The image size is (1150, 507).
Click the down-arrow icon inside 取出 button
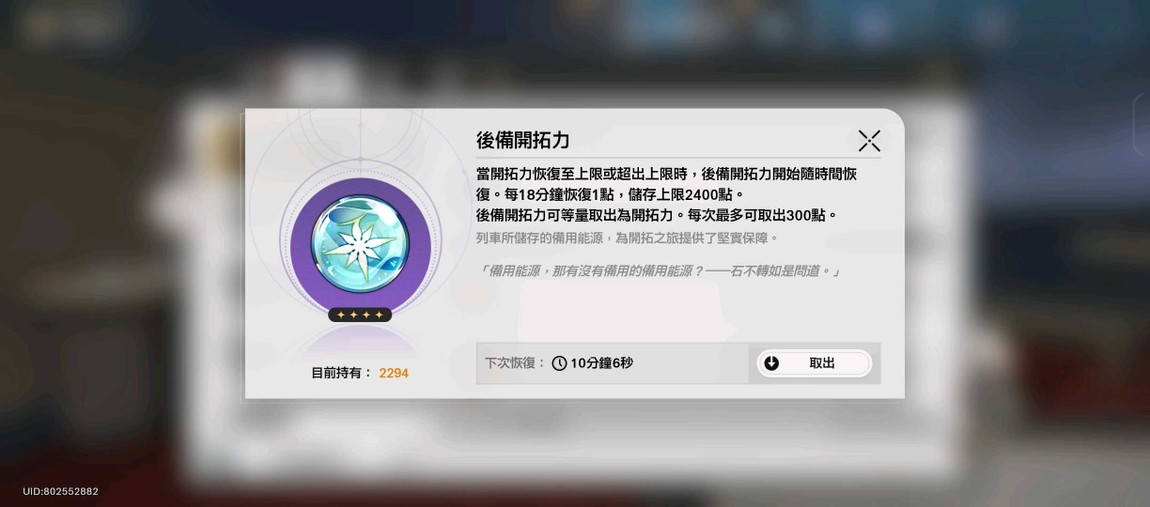[x=771, y=363]
